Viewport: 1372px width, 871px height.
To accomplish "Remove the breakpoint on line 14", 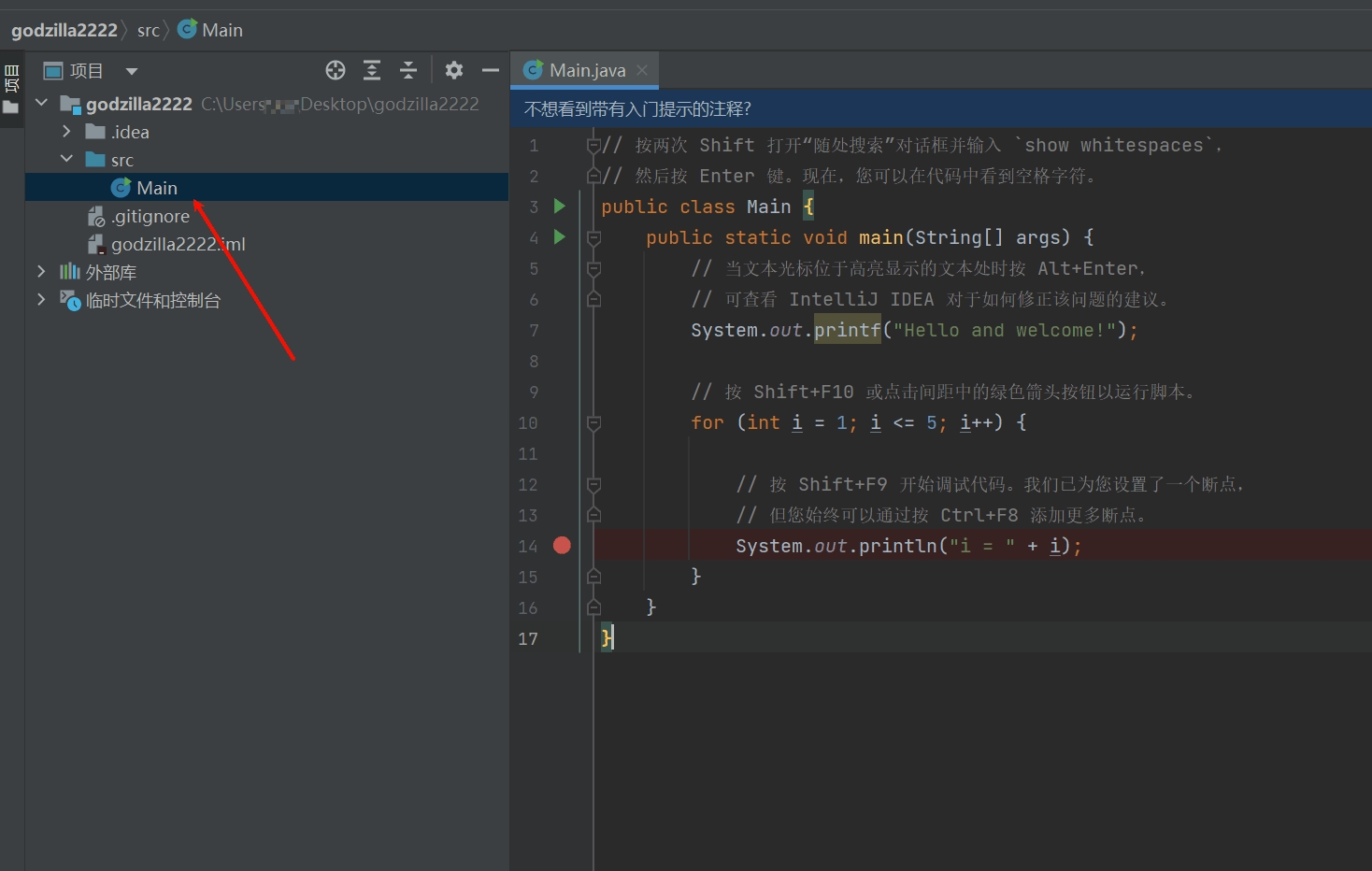I will [562, 545].
